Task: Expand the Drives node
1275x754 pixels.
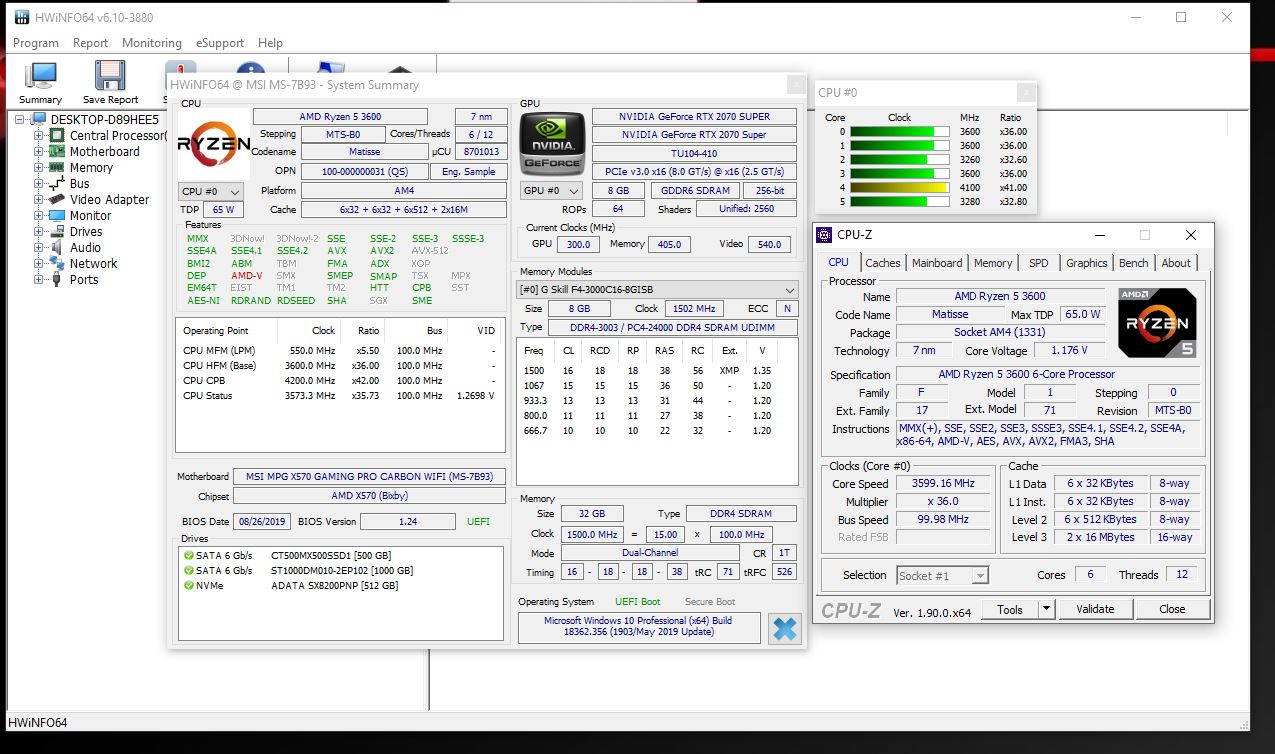Action: (39, 231)
